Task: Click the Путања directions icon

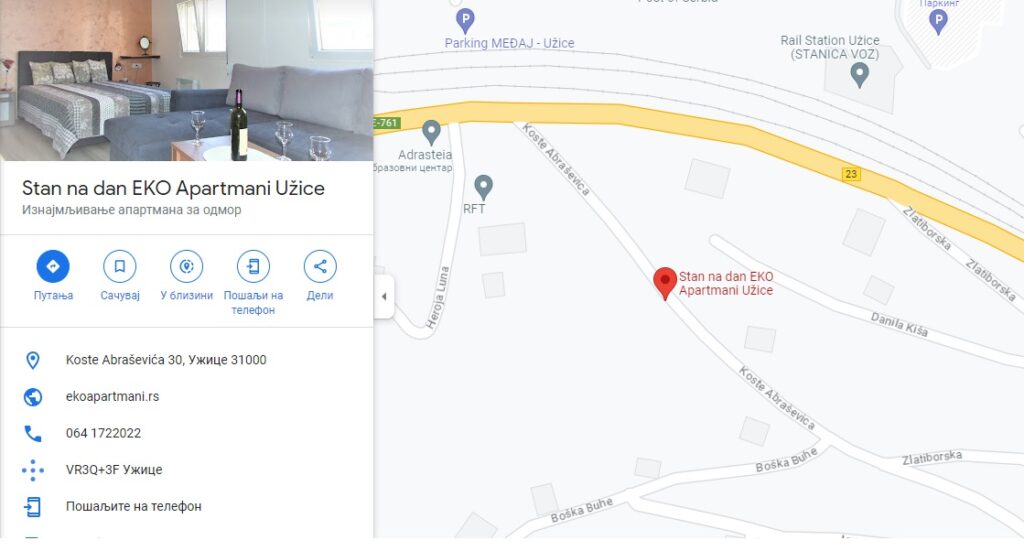Action: [x=53, y=266]
